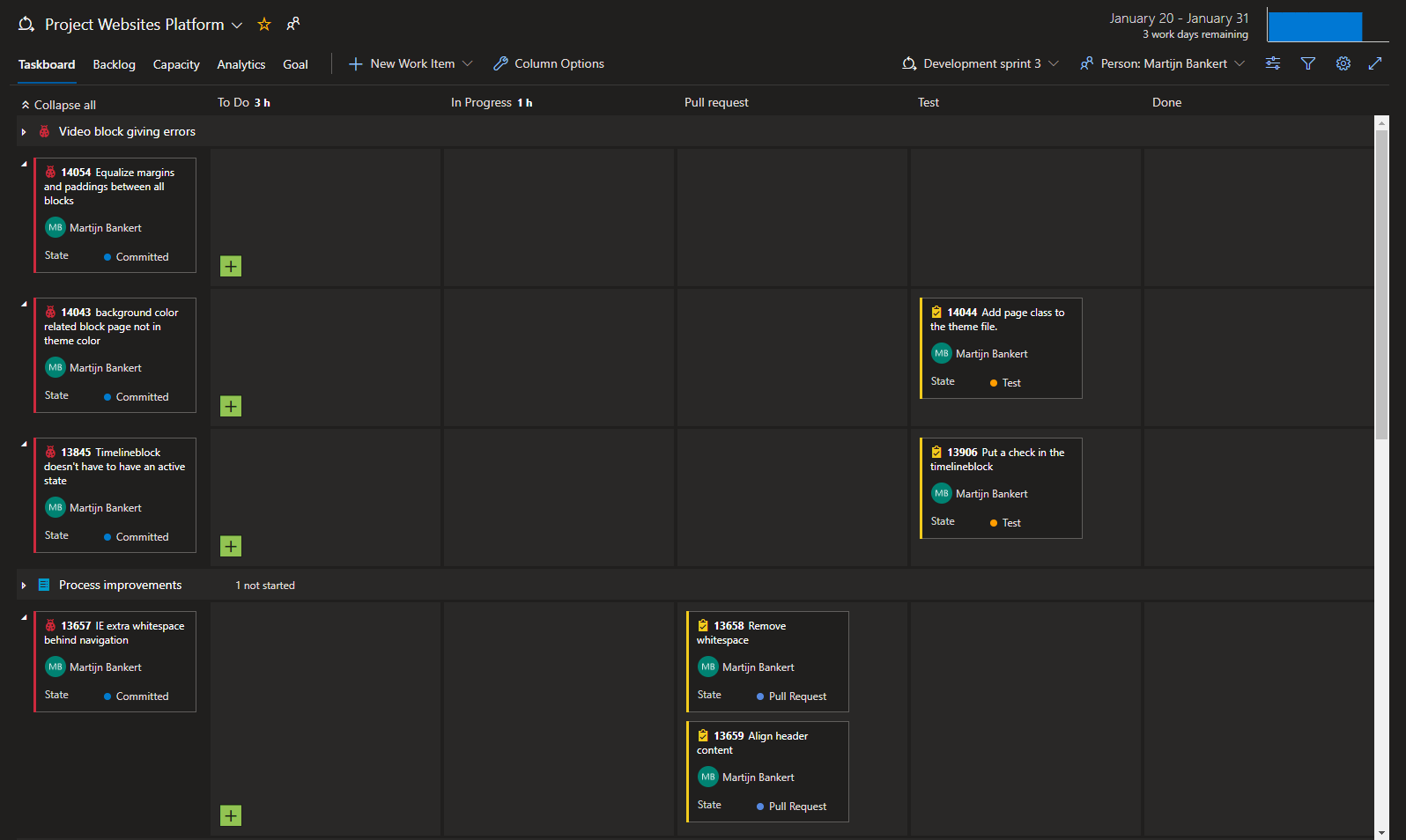The width and height of the screenshot is (1406, 840).
Task: Open the view options sliders icon
Action: [1273, 63]
